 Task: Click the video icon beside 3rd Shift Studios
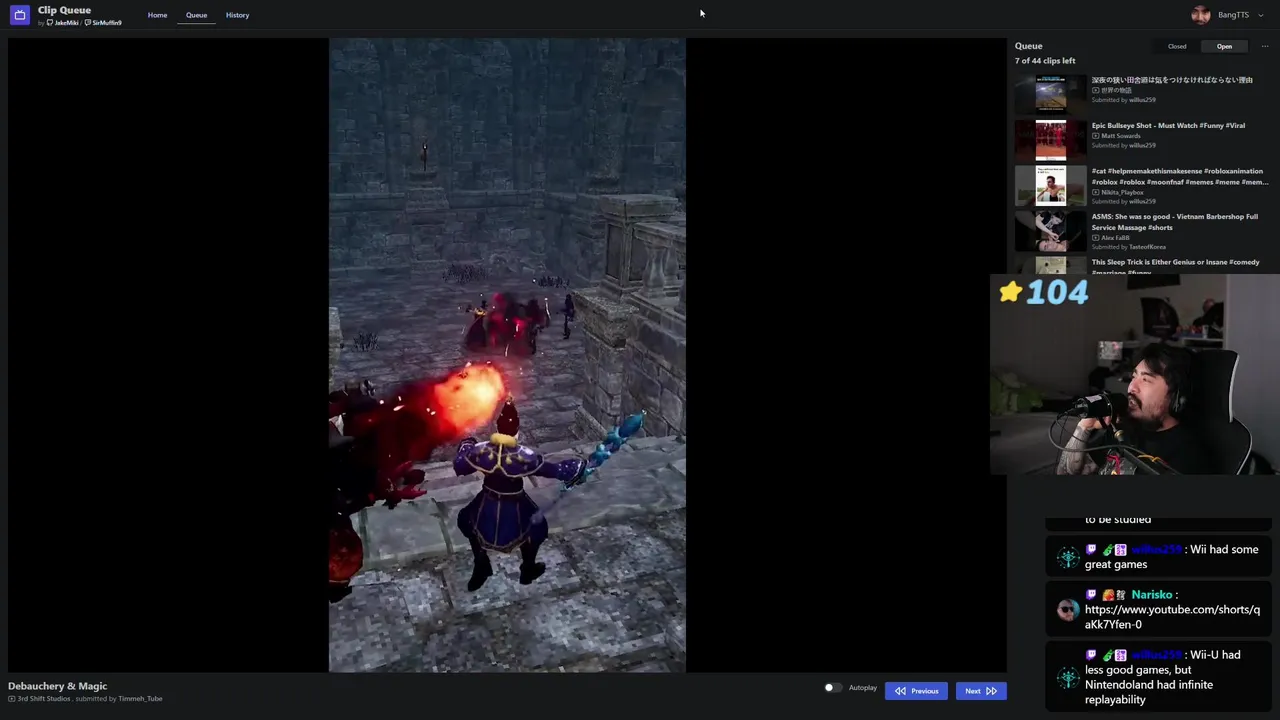(12, 699)
